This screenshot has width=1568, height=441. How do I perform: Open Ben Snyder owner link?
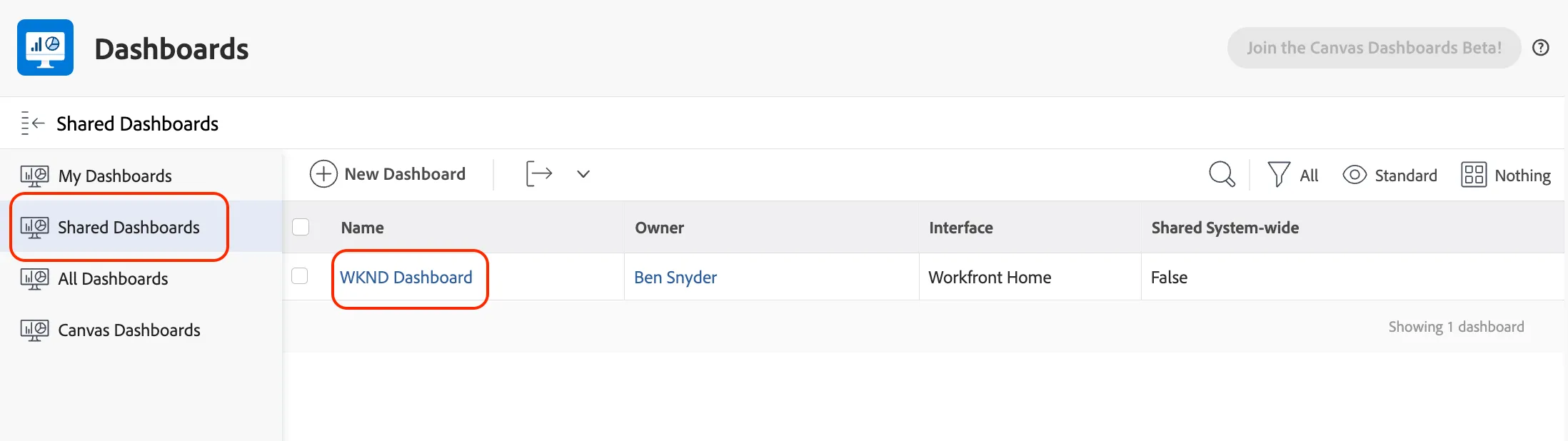pyautogui.click(x=675, y=277)
